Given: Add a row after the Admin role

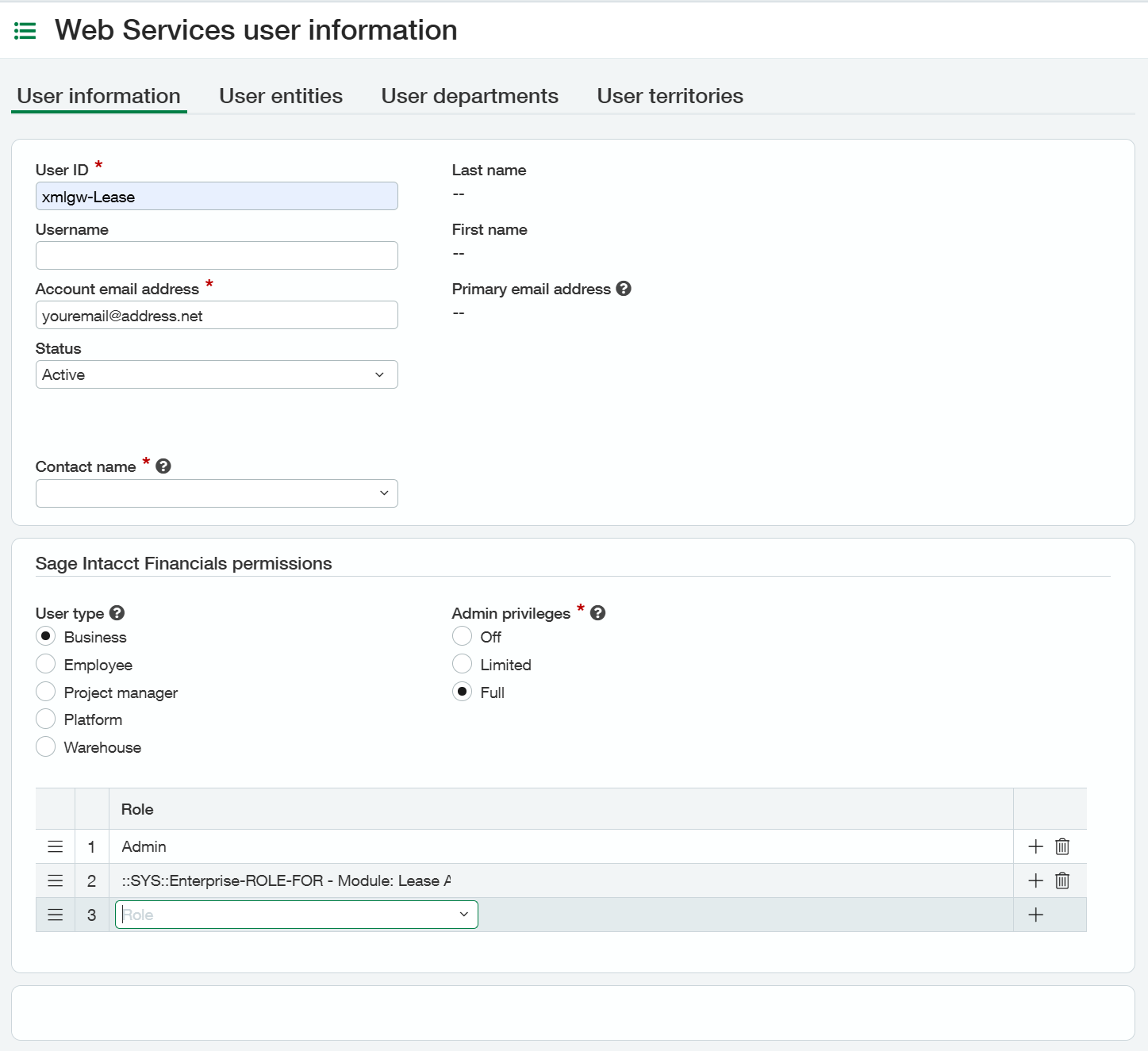Looking at the screenshot, I should (1035, 846).
